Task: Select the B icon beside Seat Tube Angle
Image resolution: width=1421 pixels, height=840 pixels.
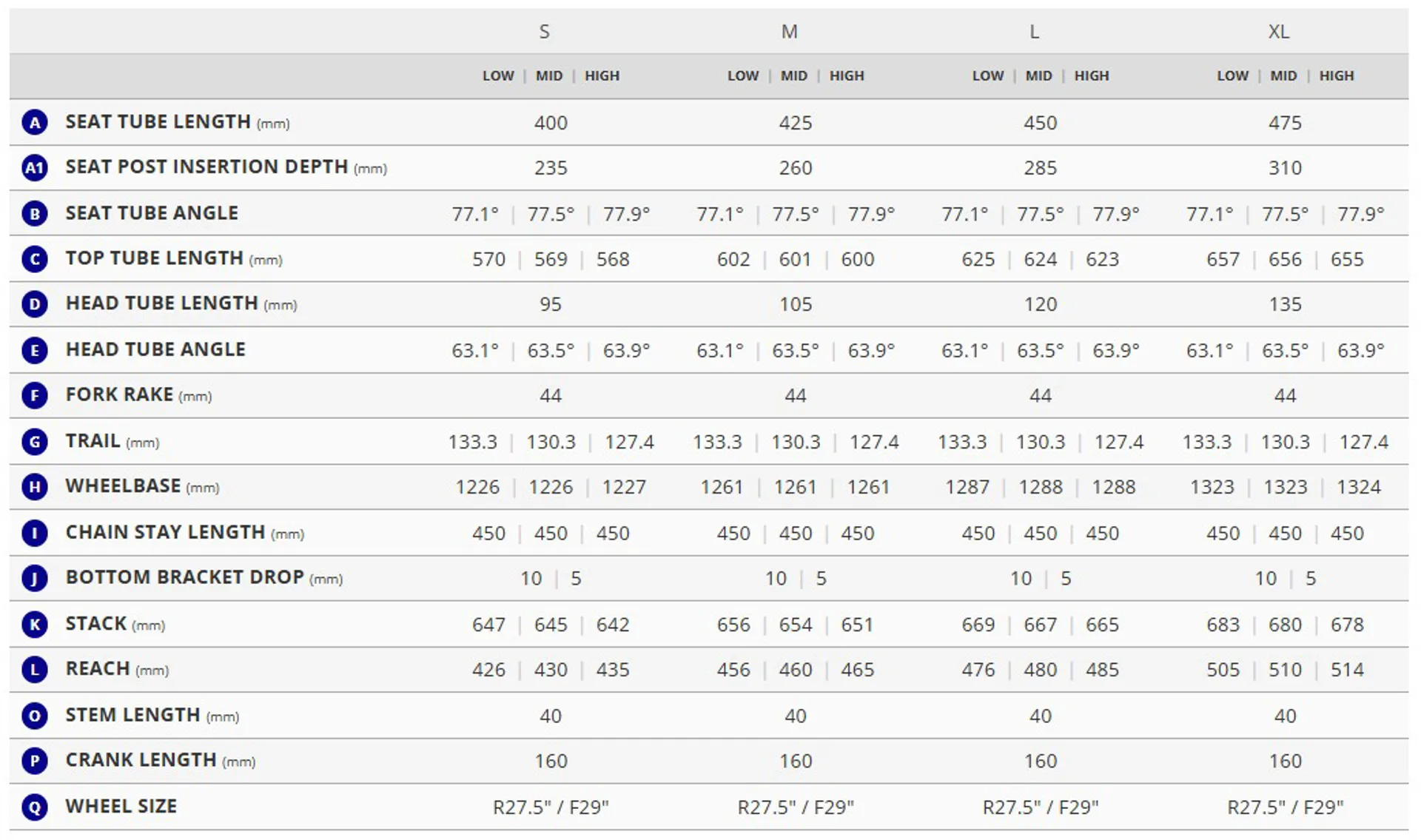Action: click(34, 214)
